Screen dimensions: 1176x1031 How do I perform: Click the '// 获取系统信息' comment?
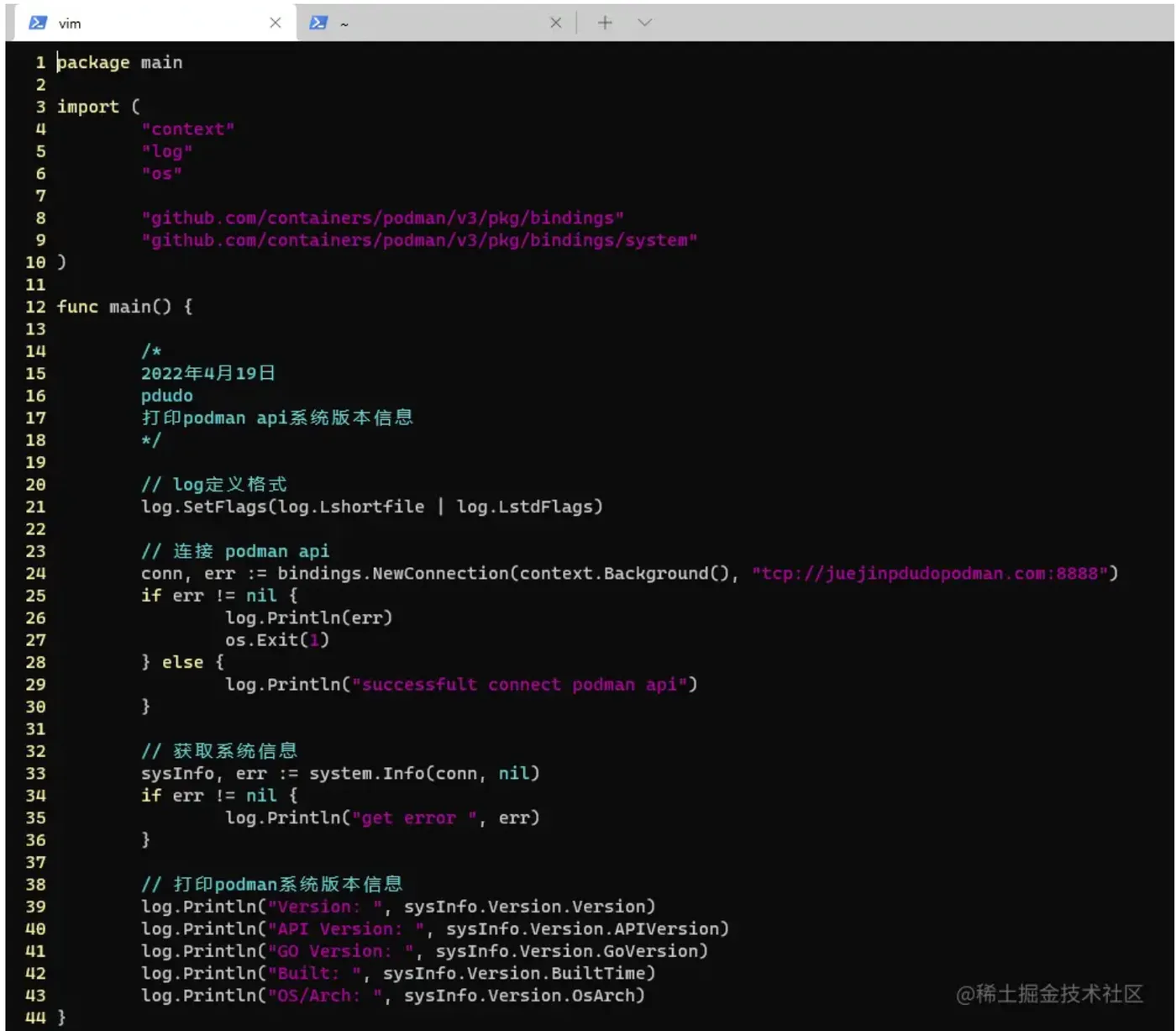point(219,751)
